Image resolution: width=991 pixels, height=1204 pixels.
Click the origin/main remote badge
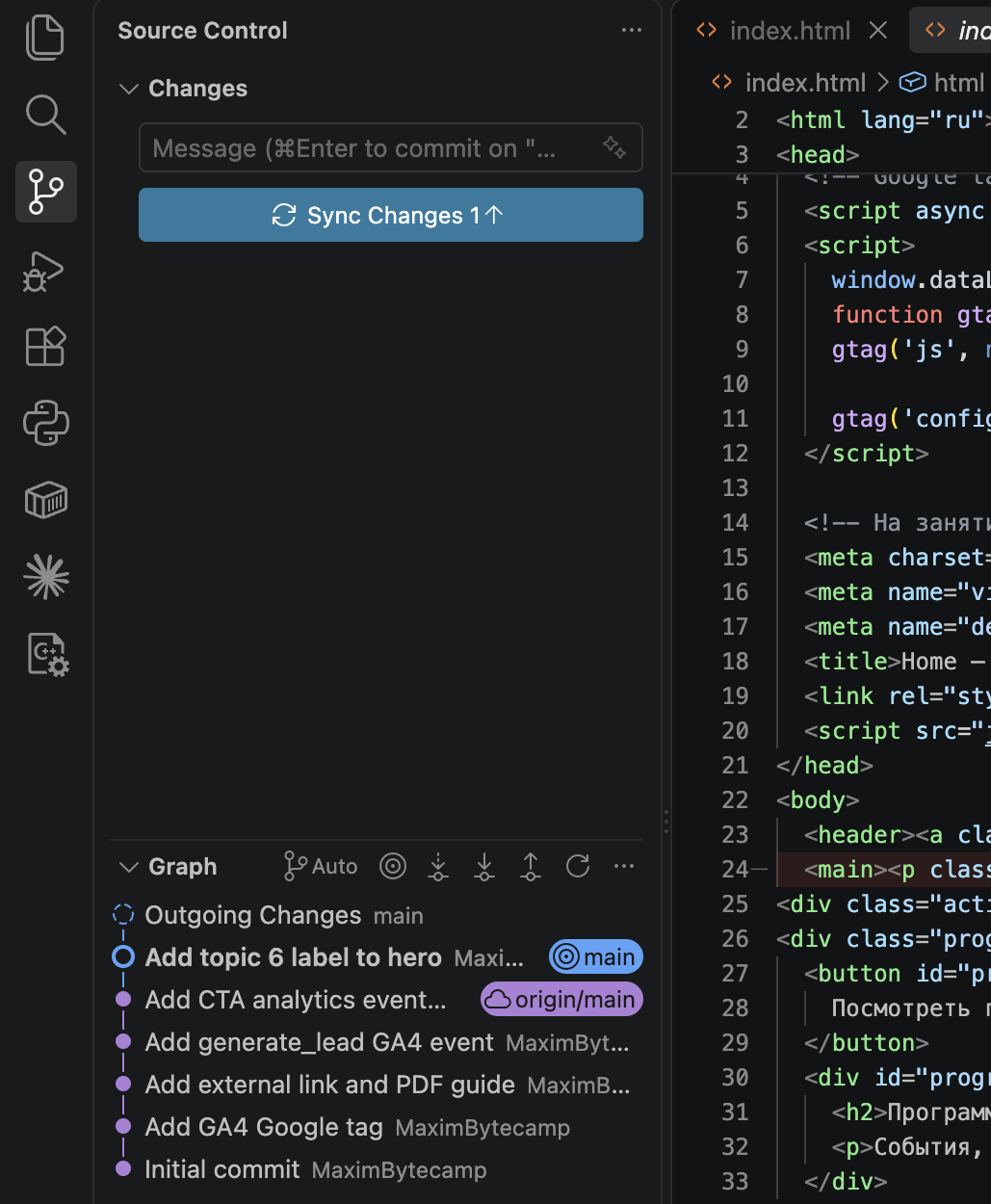pyautogui.click(x=561, y=1000)
